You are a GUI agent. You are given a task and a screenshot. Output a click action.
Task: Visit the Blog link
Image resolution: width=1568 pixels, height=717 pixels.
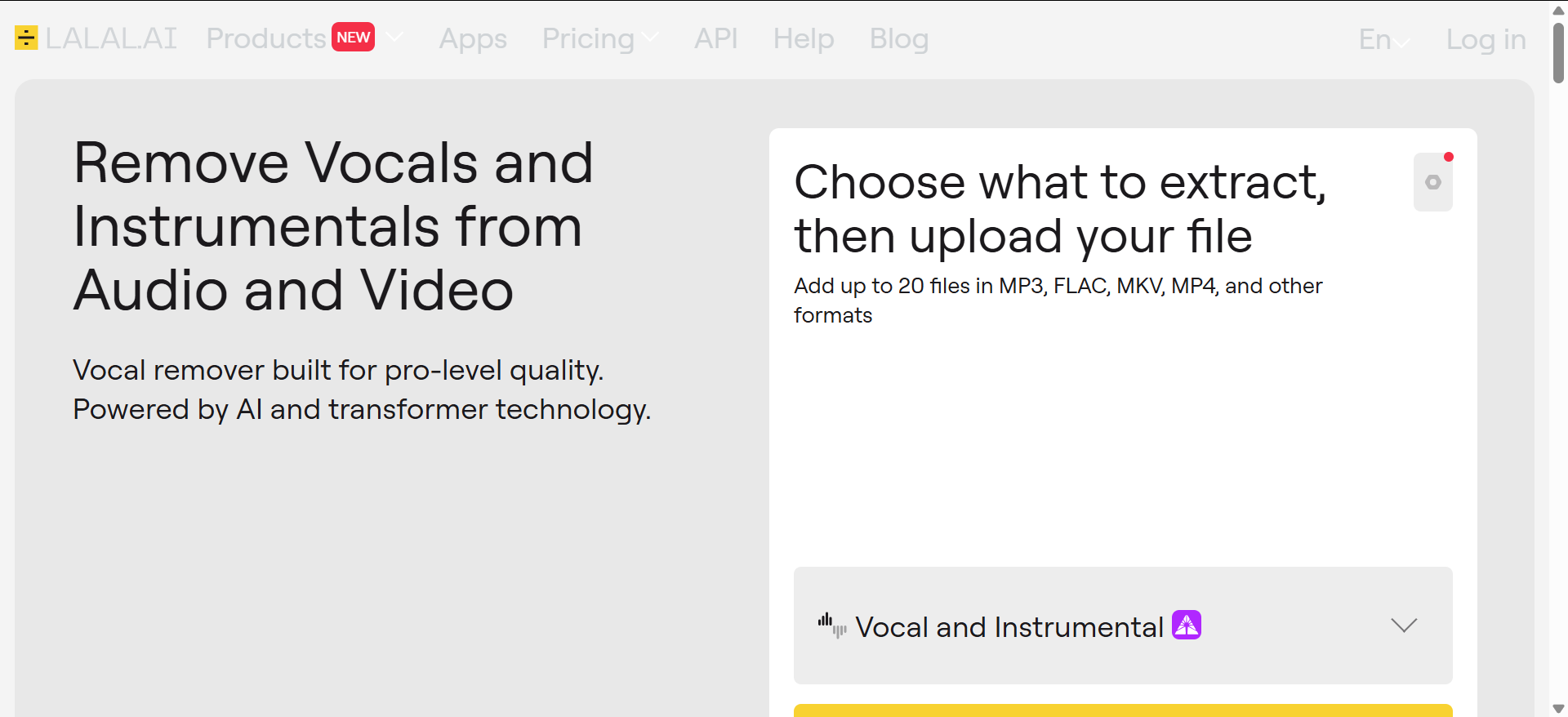click(899, 38)
